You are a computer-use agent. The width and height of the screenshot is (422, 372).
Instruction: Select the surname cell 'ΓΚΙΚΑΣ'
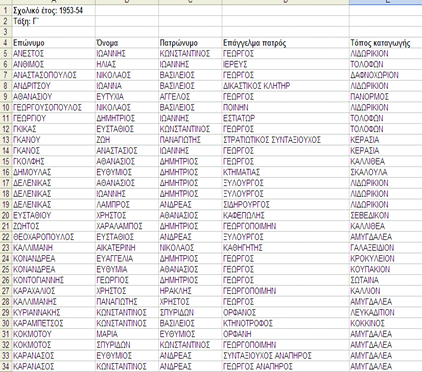[x=53, y=129]
